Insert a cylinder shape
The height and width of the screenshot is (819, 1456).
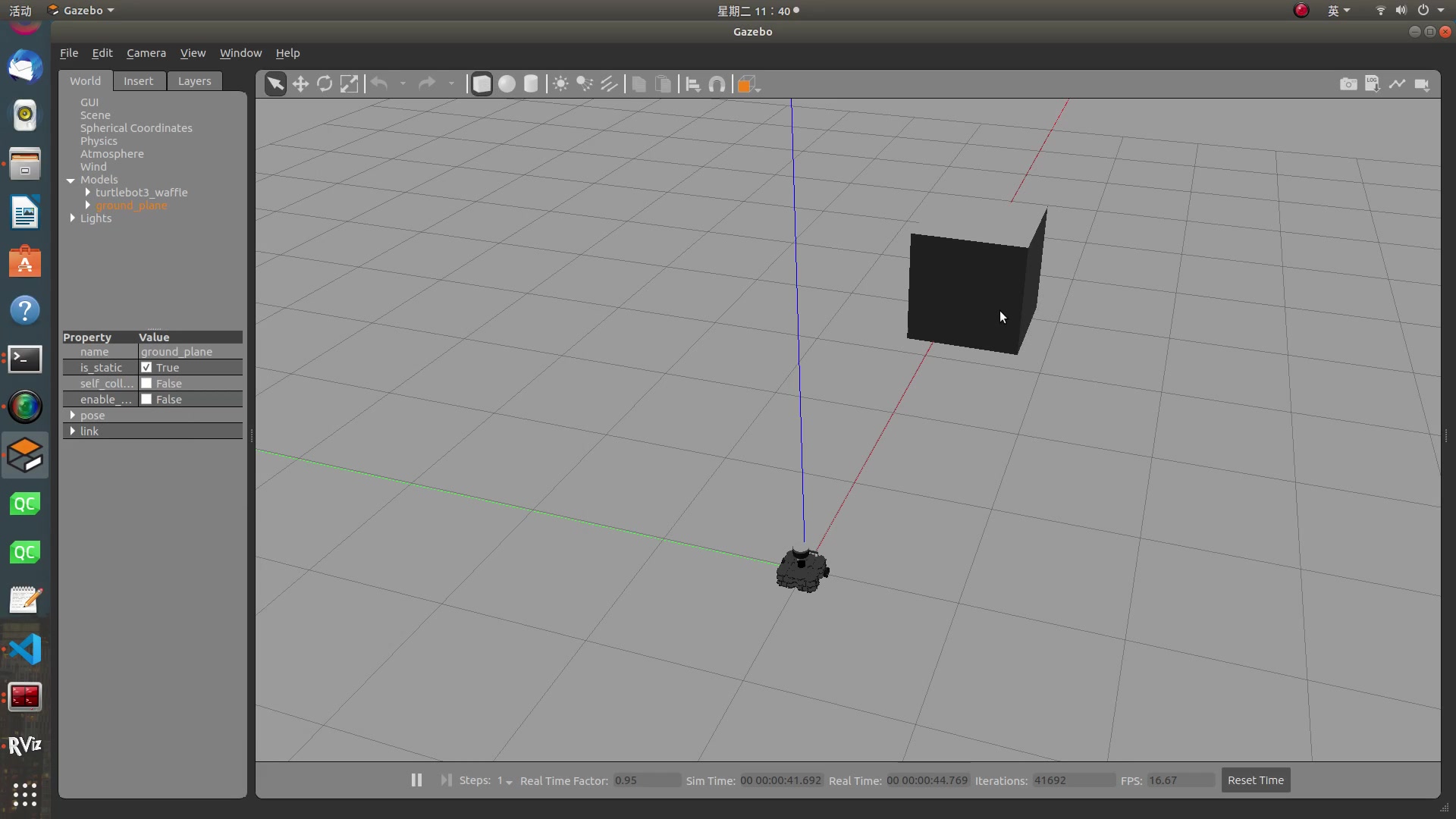pyautogui.click(x=531, y=84)
